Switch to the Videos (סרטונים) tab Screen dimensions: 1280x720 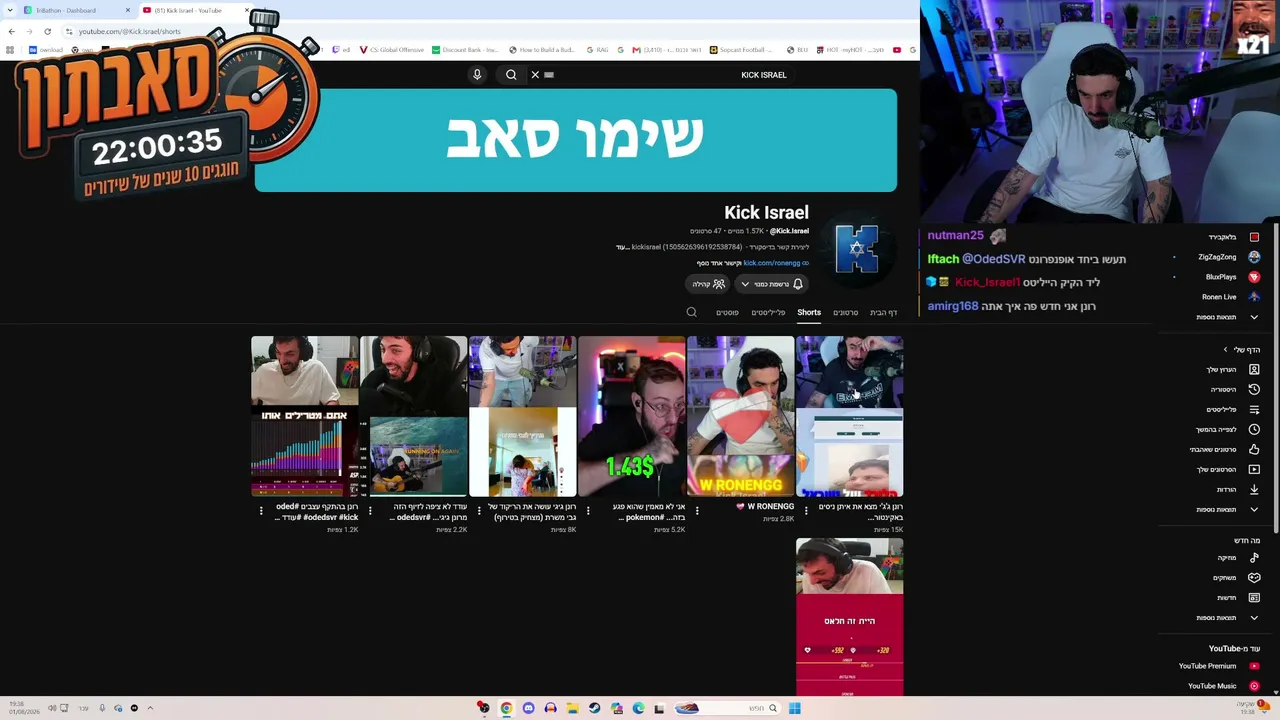pyautogui.click(x=846, y=312)
